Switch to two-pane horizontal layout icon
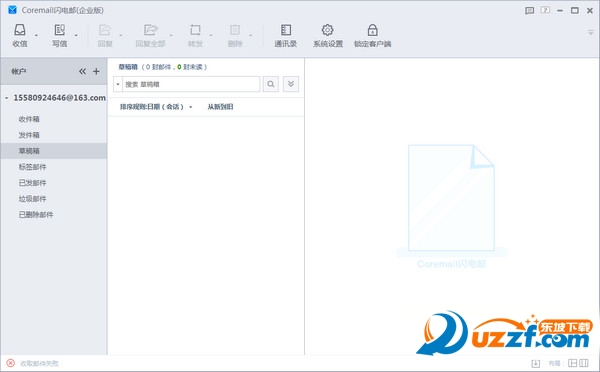This screenshot has height=372, width=600. (x=572, y=363)
